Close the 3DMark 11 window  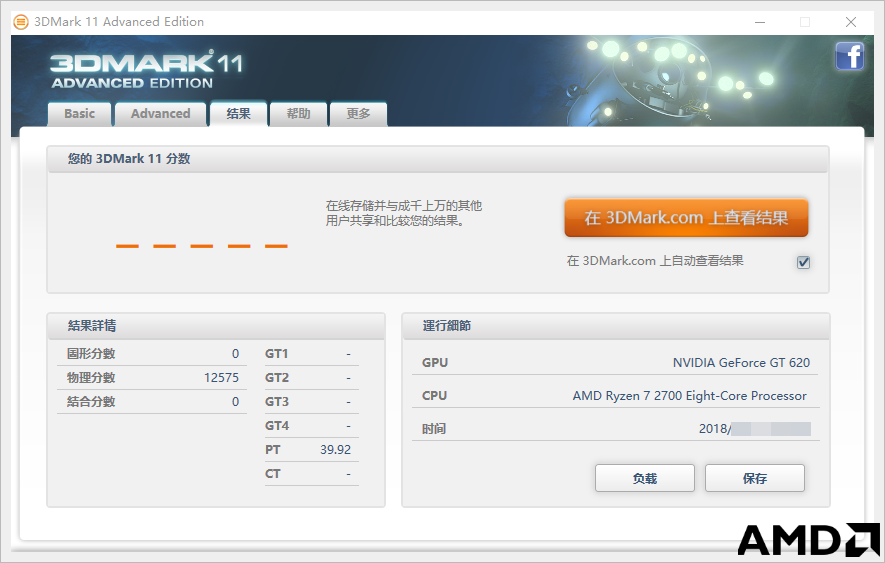pyautogui.click(x=851, y=22)
